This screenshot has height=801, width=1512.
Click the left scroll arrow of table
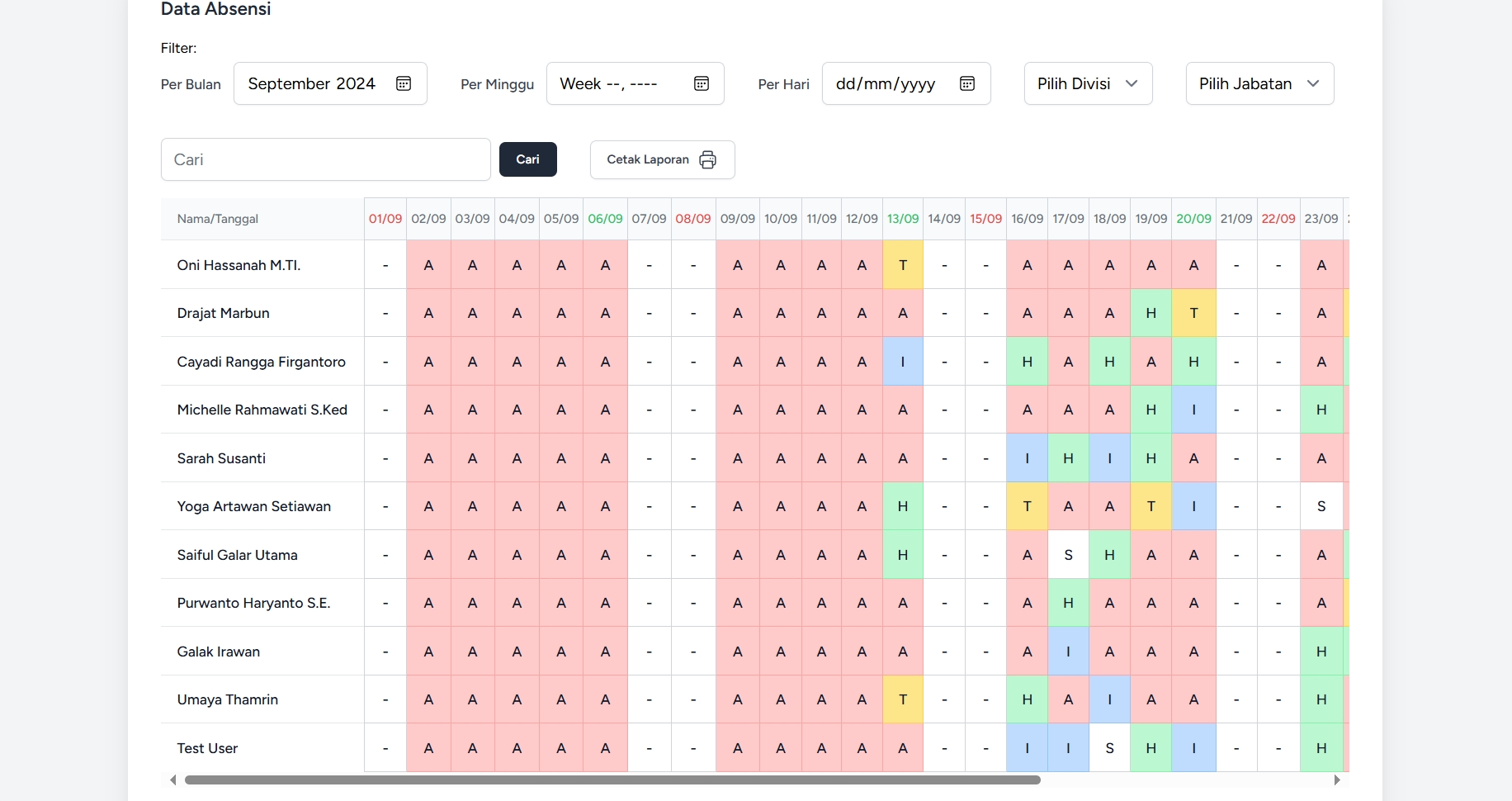coord(172,780)
